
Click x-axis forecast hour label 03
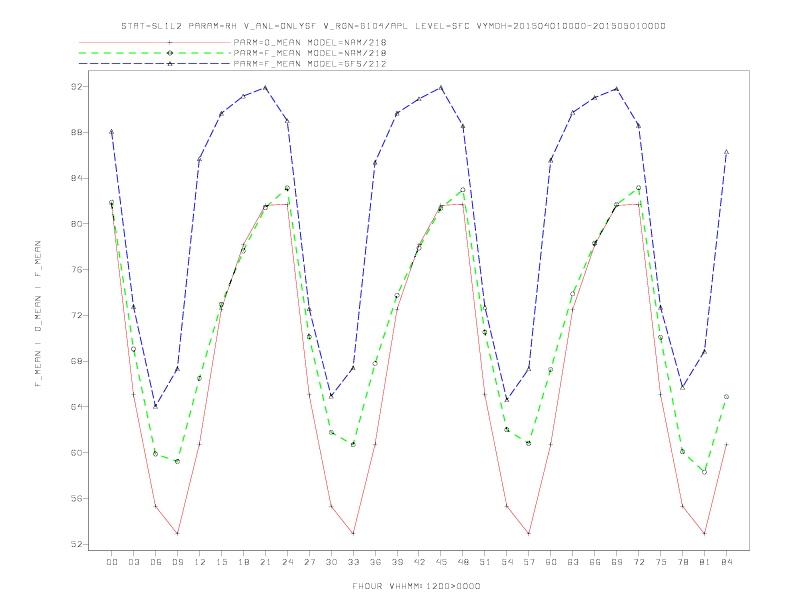[133, 562]
